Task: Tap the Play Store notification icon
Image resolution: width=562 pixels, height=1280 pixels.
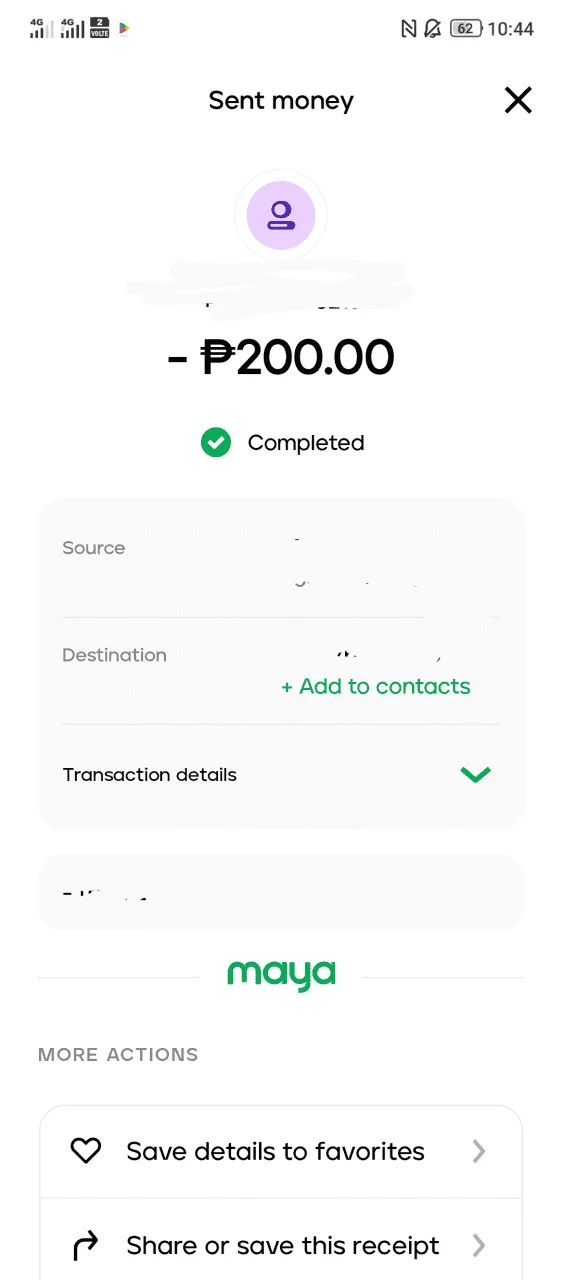Action: pyautogui.click(x=124, y=28)
